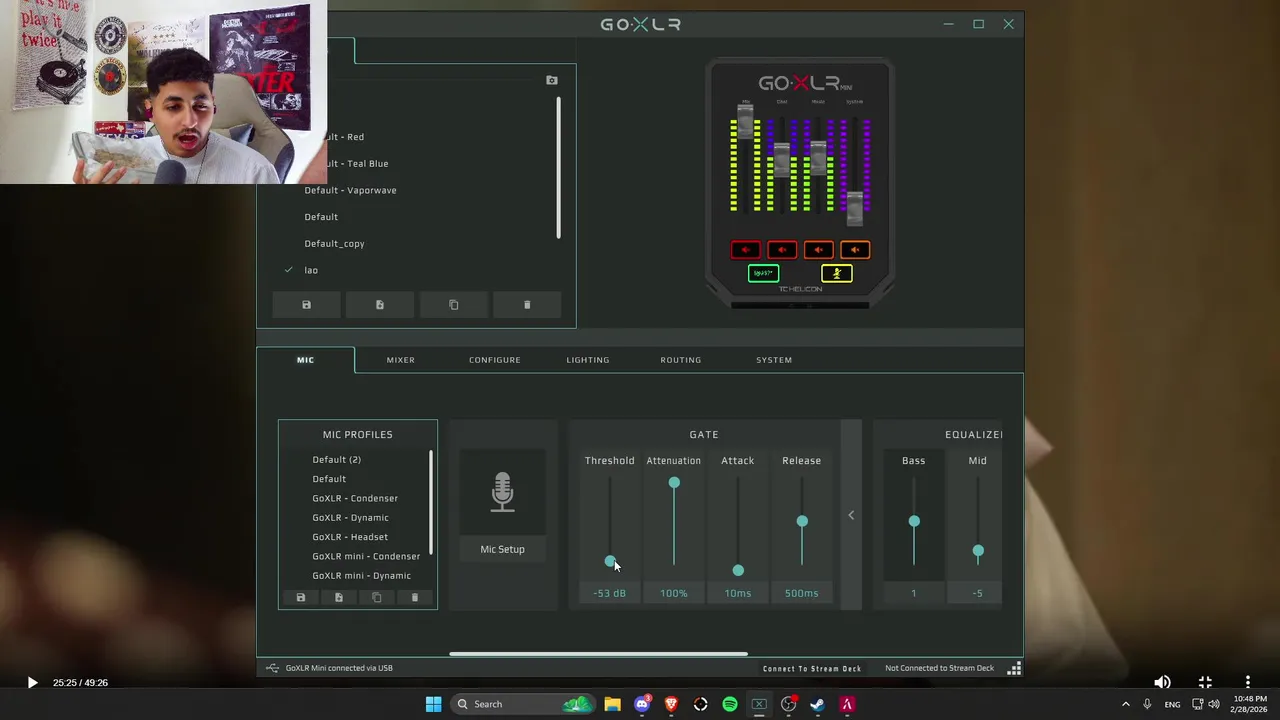Screen dimensions: 1280x720
Task: Click the Equalizer Mid slider handle
Action: coord(978,551)
